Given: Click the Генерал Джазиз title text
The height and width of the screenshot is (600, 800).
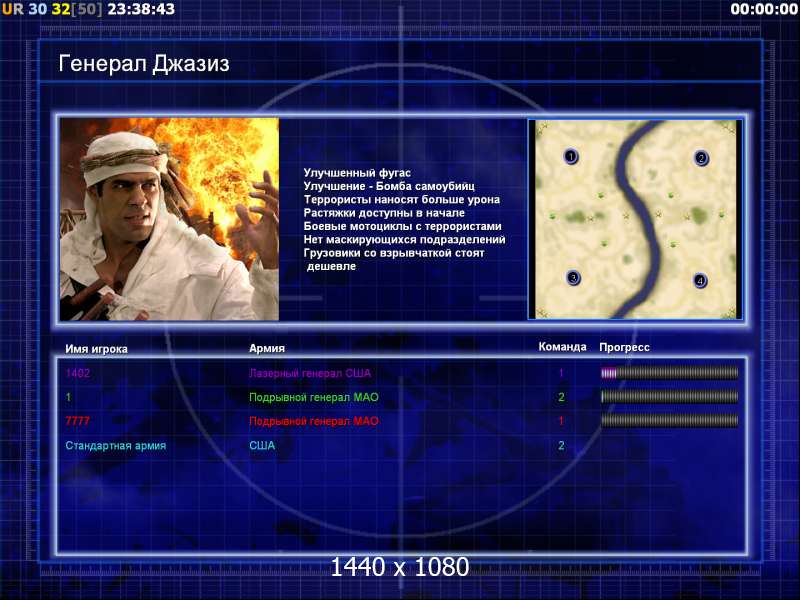Looking at the screenshot, I should [x=144, y=64].
